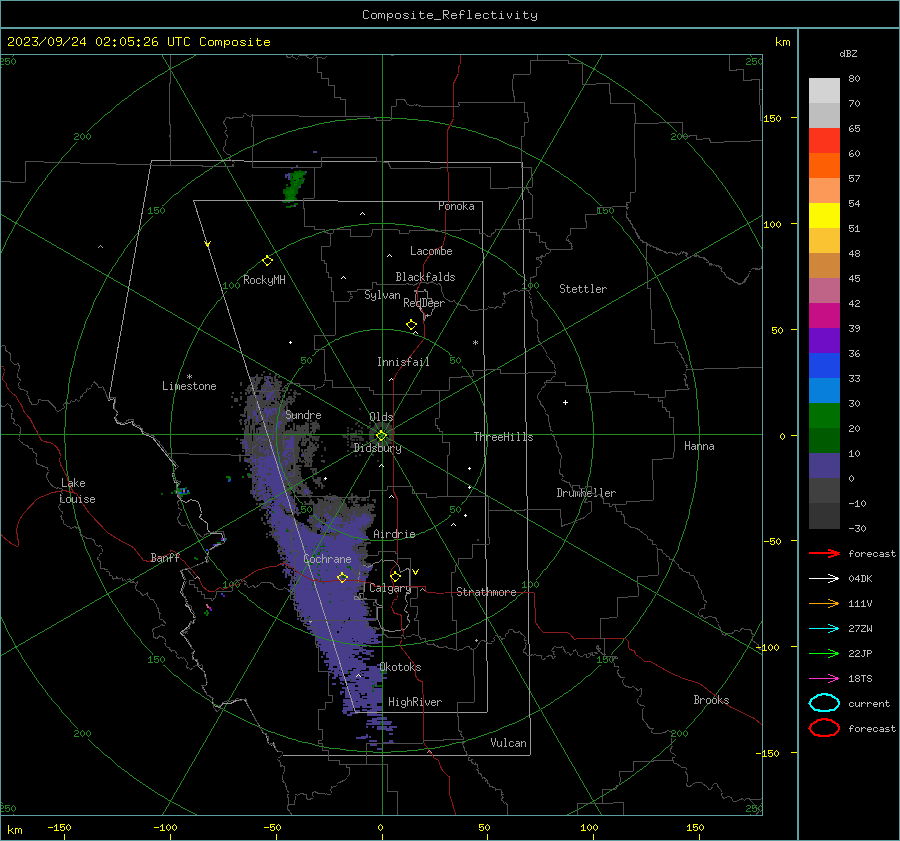This screenshot has height=841, width=900.
Task: Select the 65 dBZ red swatch
Action: point(824,141)
